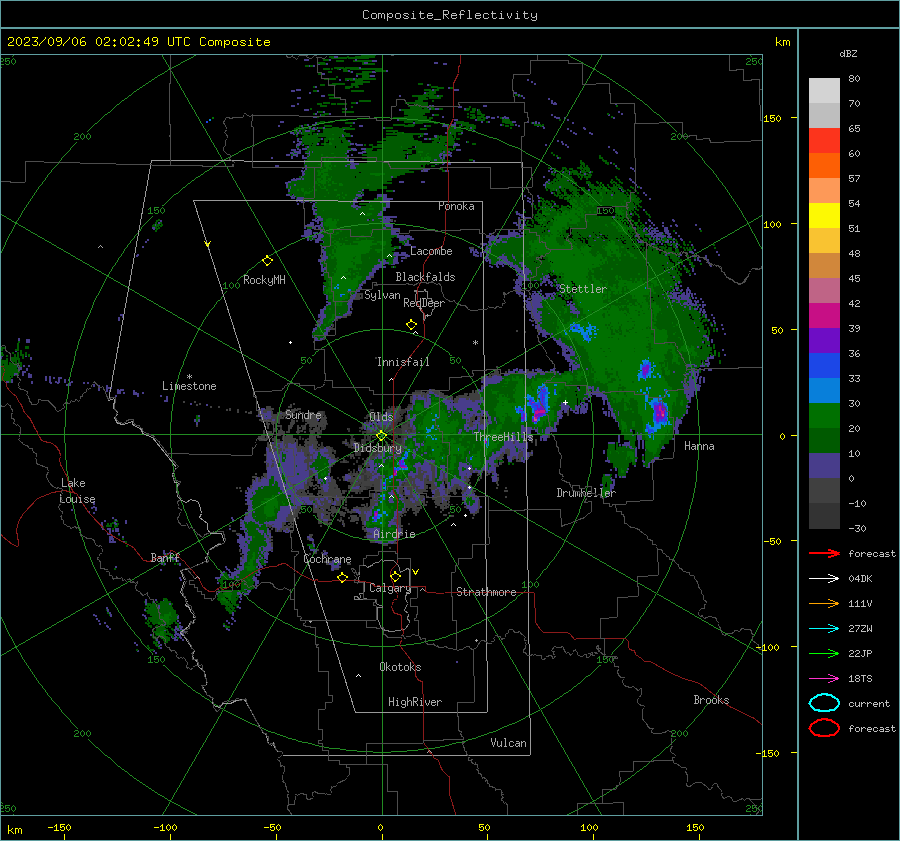The width and height of the screenshot is (900, 841).
Task: Click the yellow radar site marker at Olds
Action: 381,436
